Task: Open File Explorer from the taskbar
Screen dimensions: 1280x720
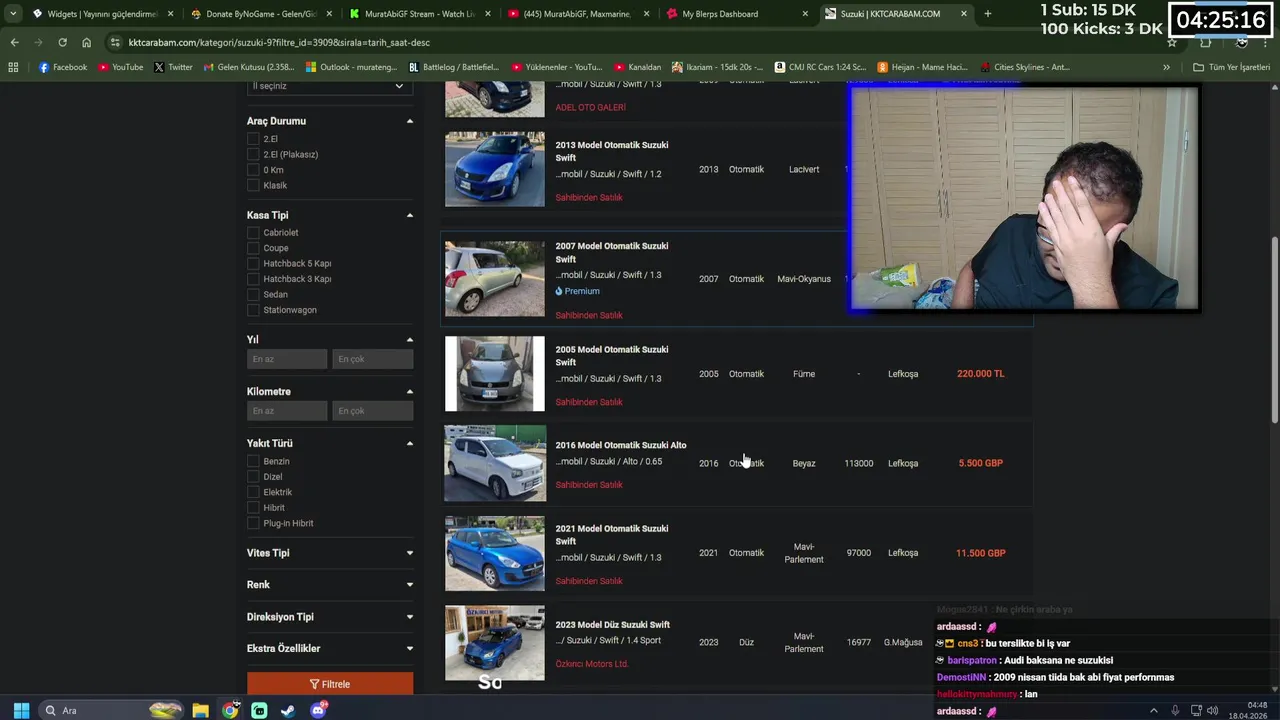Action: [x=200, y=710]
